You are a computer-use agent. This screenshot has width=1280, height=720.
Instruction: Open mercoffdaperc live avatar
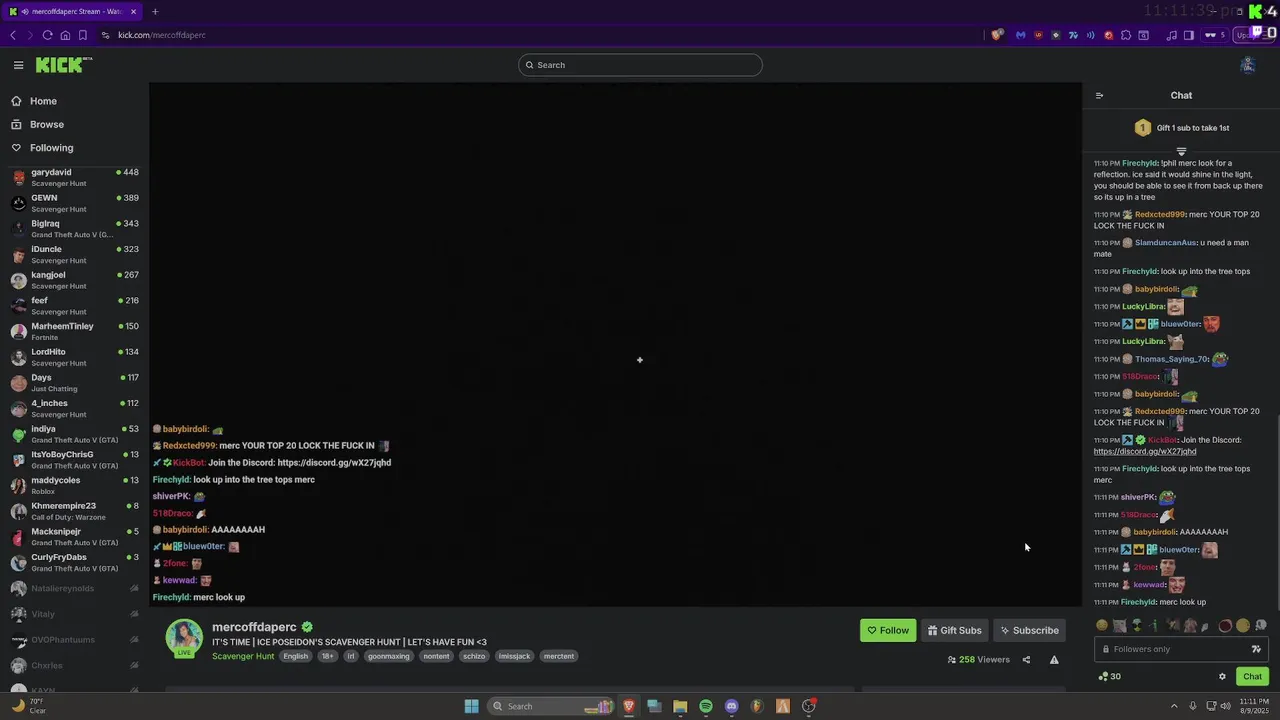(x=184, y=638)
